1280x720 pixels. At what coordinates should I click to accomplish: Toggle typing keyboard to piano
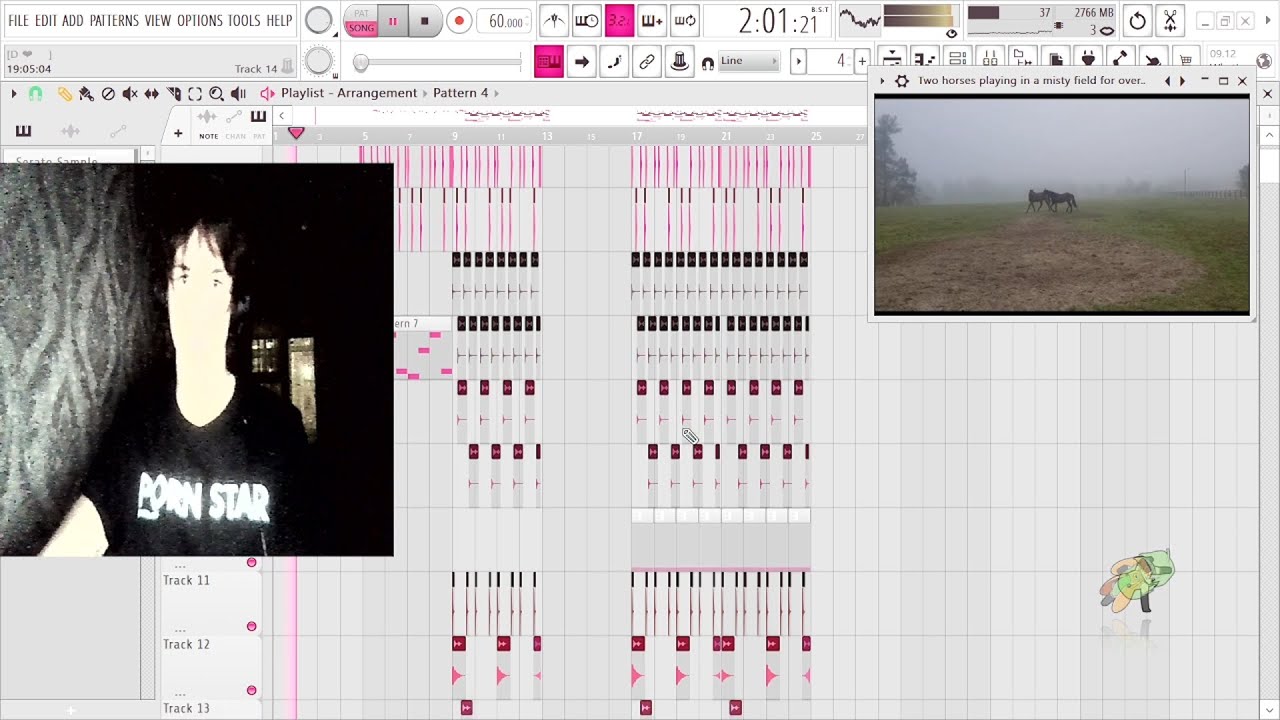click(548, 62)
